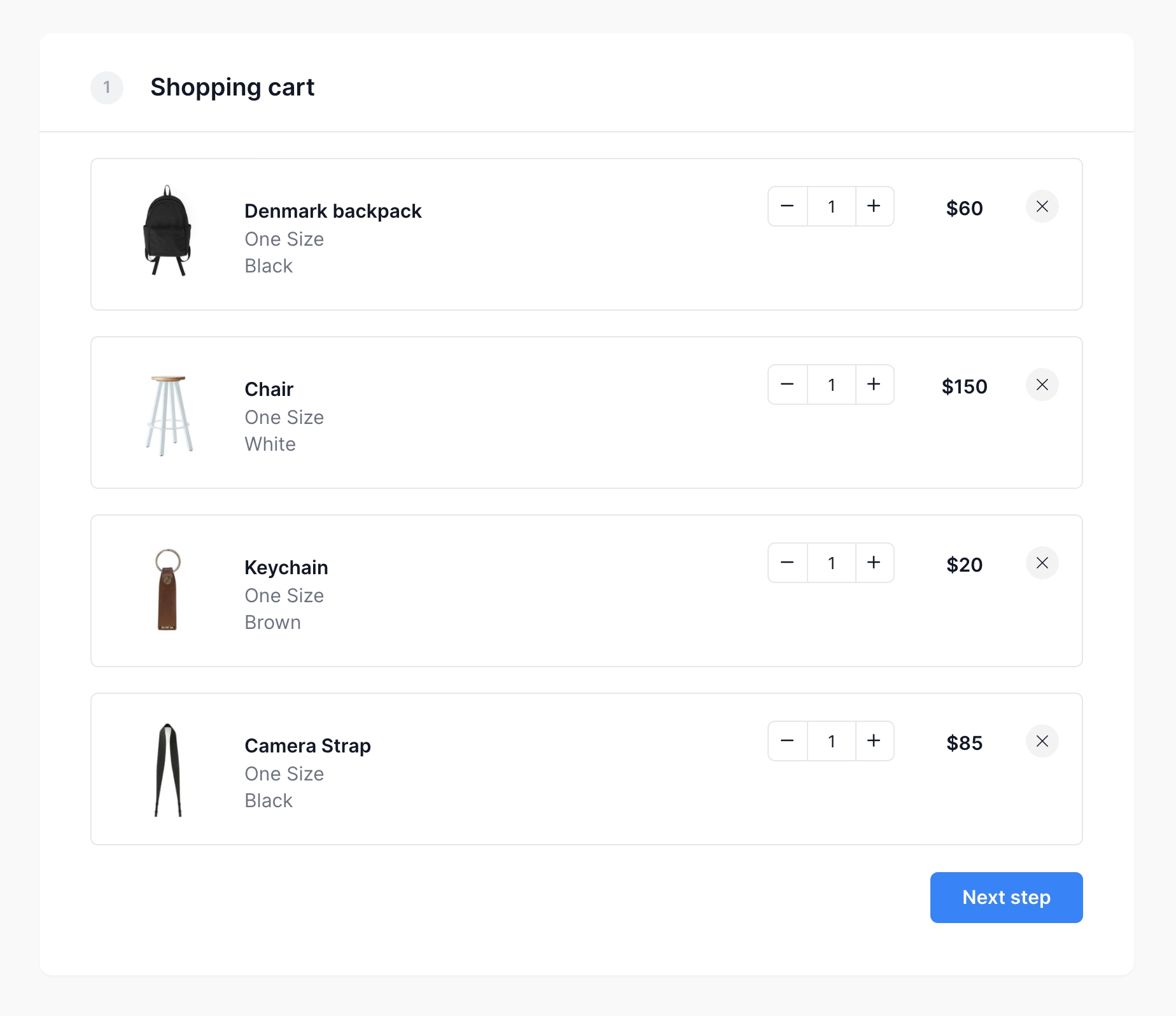Proceed with the Next step button
The height and width of the screenshot is (1016, 1176).
coord(1006,898)
